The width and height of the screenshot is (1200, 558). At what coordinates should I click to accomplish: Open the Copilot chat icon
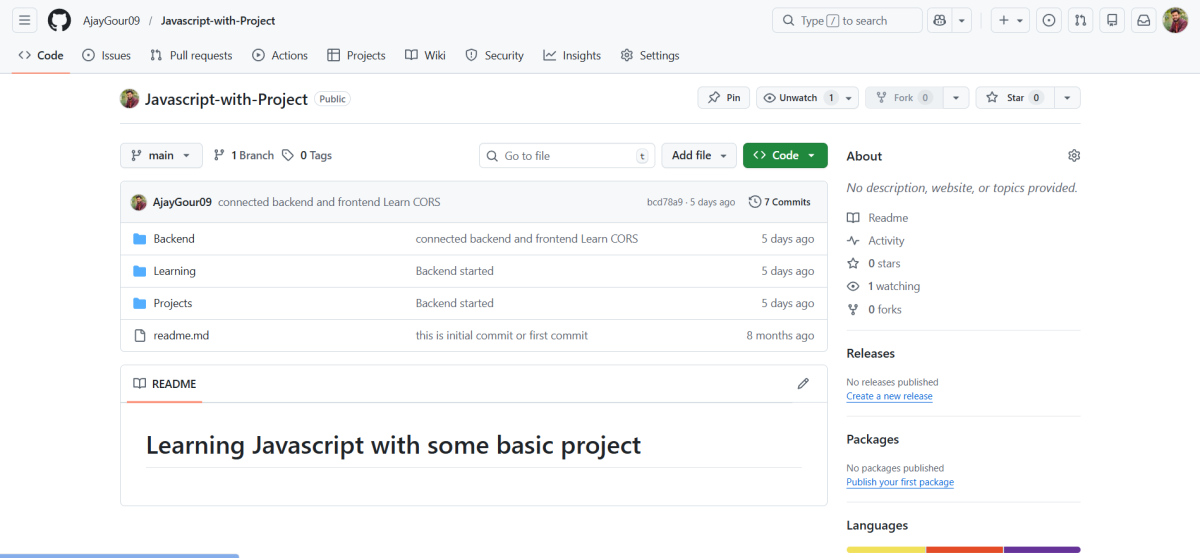point(938,20)
